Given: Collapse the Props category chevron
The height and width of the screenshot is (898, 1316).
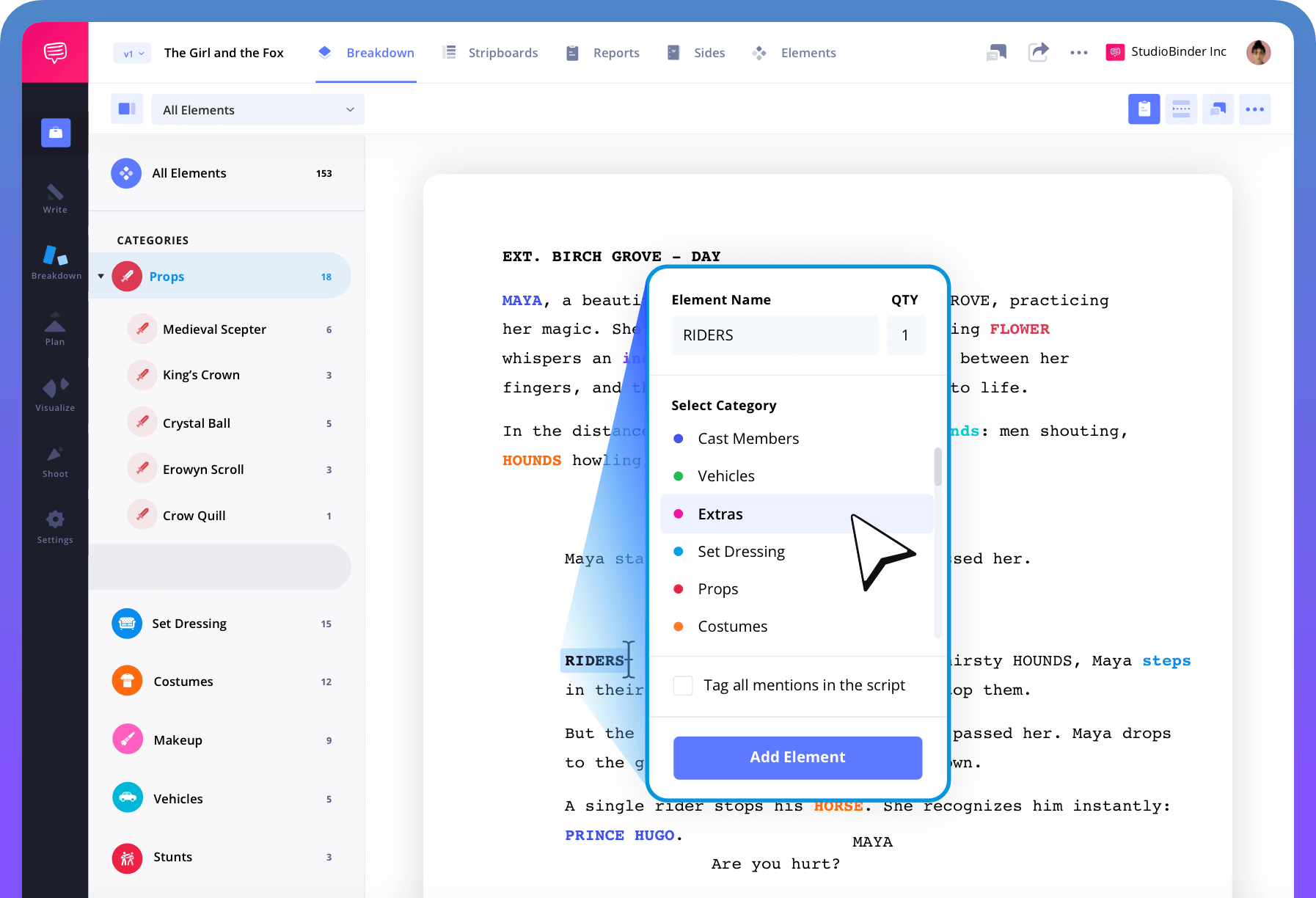Looking at the screenshot, I should tap(101, 276).
